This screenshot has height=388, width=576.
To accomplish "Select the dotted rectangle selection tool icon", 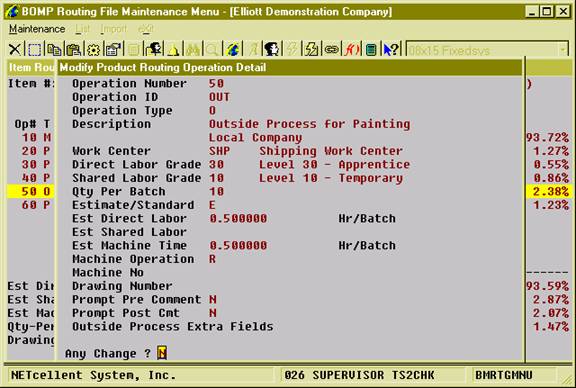I will tap(35, 49).
